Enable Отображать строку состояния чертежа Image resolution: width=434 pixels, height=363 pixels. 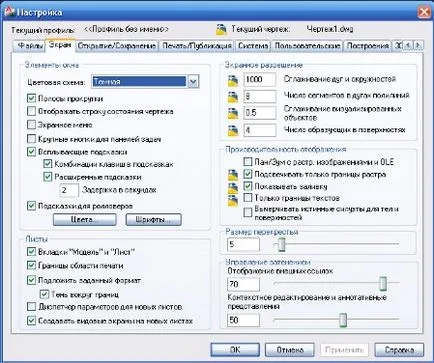(x=31, y=111)
